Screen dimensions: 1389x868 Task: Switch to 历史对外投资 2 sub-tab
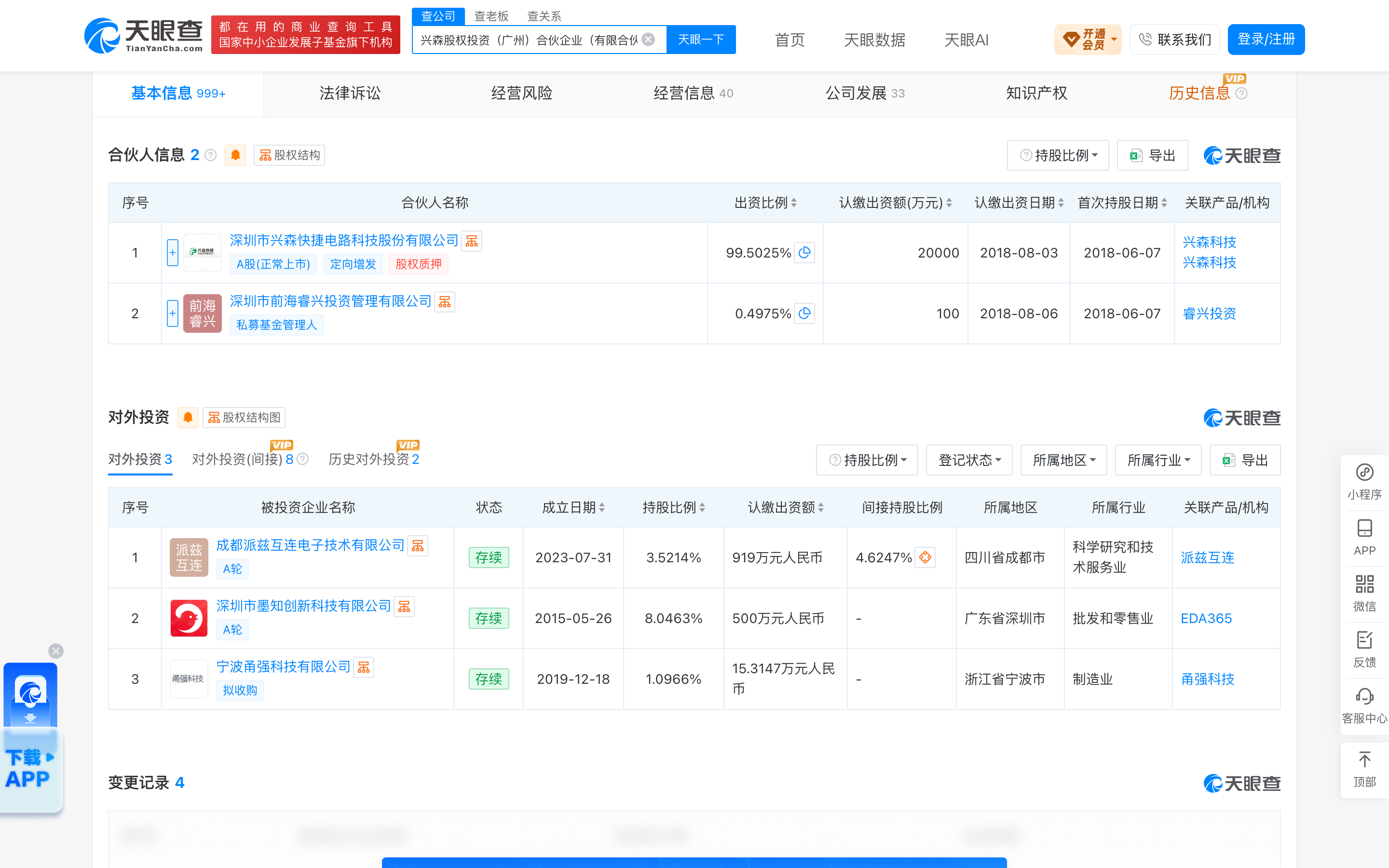(374, 459)
